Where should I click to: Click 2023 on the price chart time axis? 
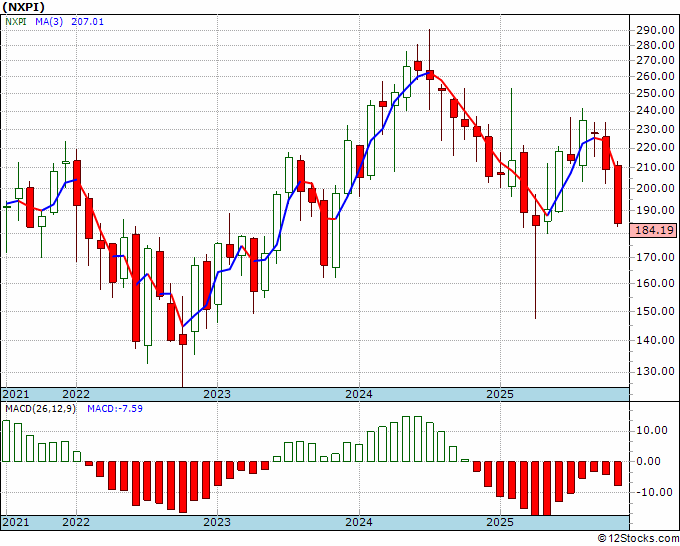coord(217,394)
